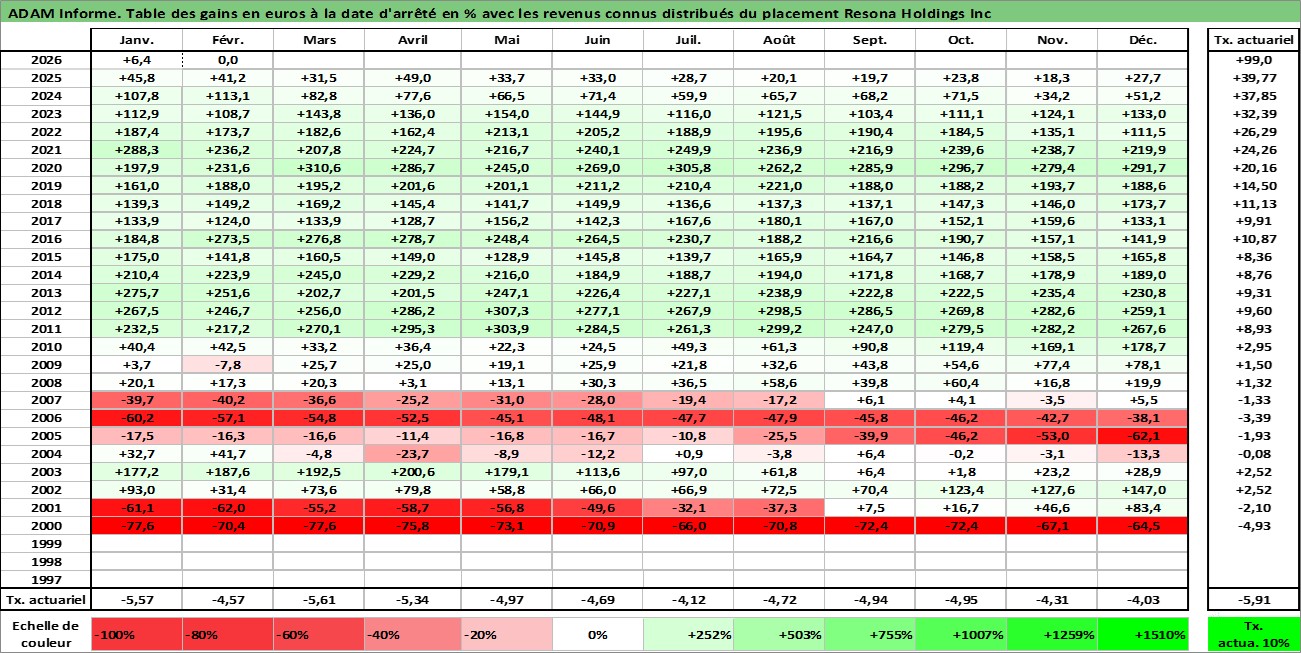Select the Oct. column header
This screenshot has height=653, width=1301.
[x=961, y=40]
